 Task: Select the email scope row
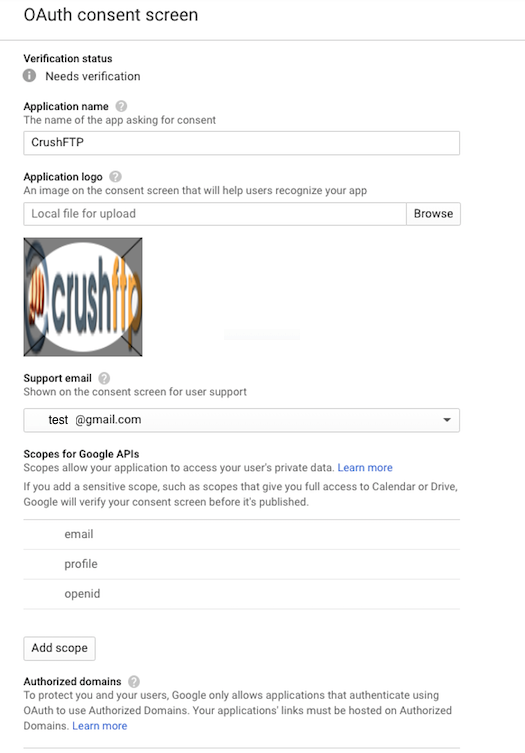(x=242, y=534)
